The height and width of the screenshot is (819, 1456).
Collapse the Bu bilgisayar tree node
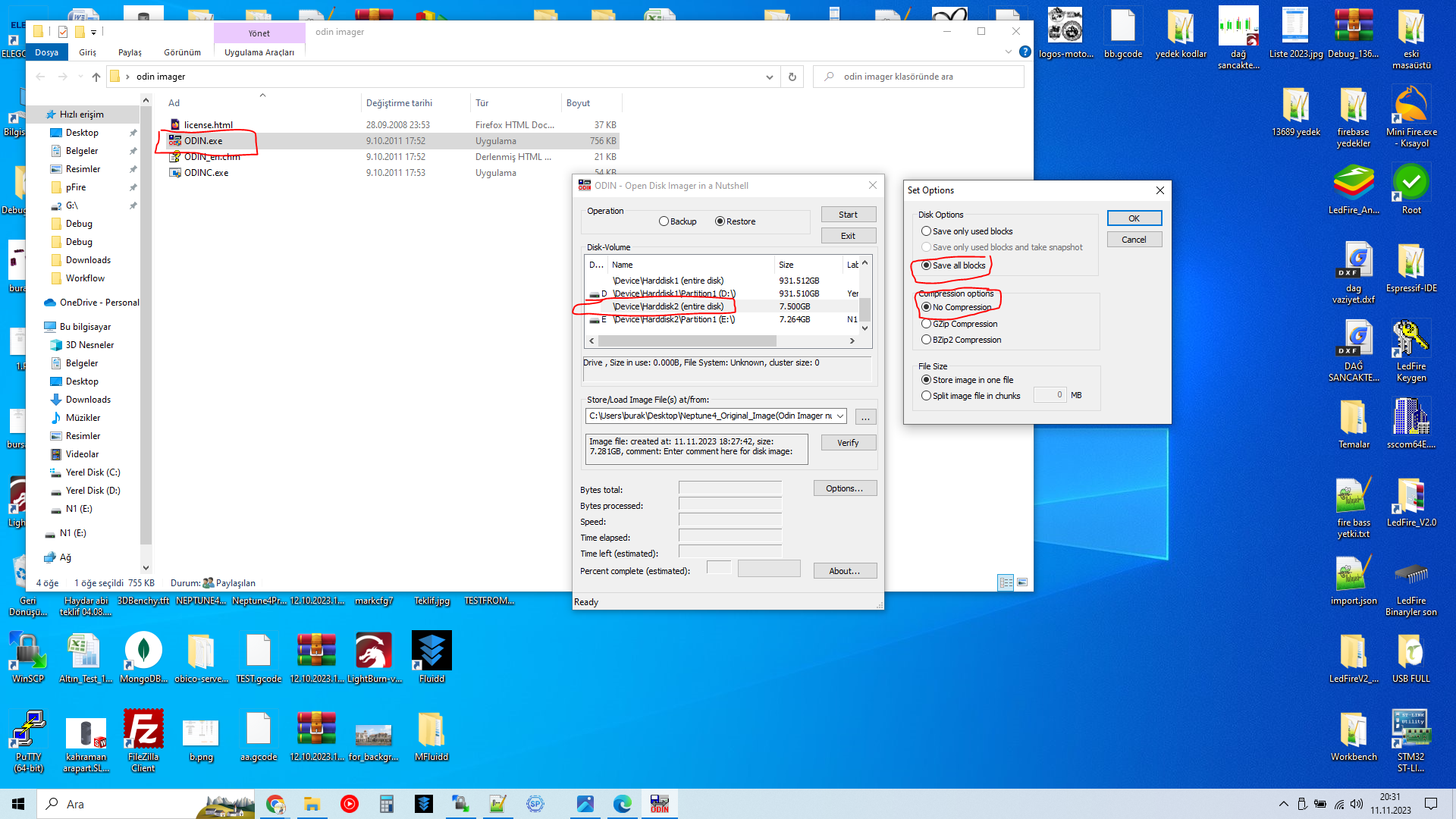[x=38, y=327]
